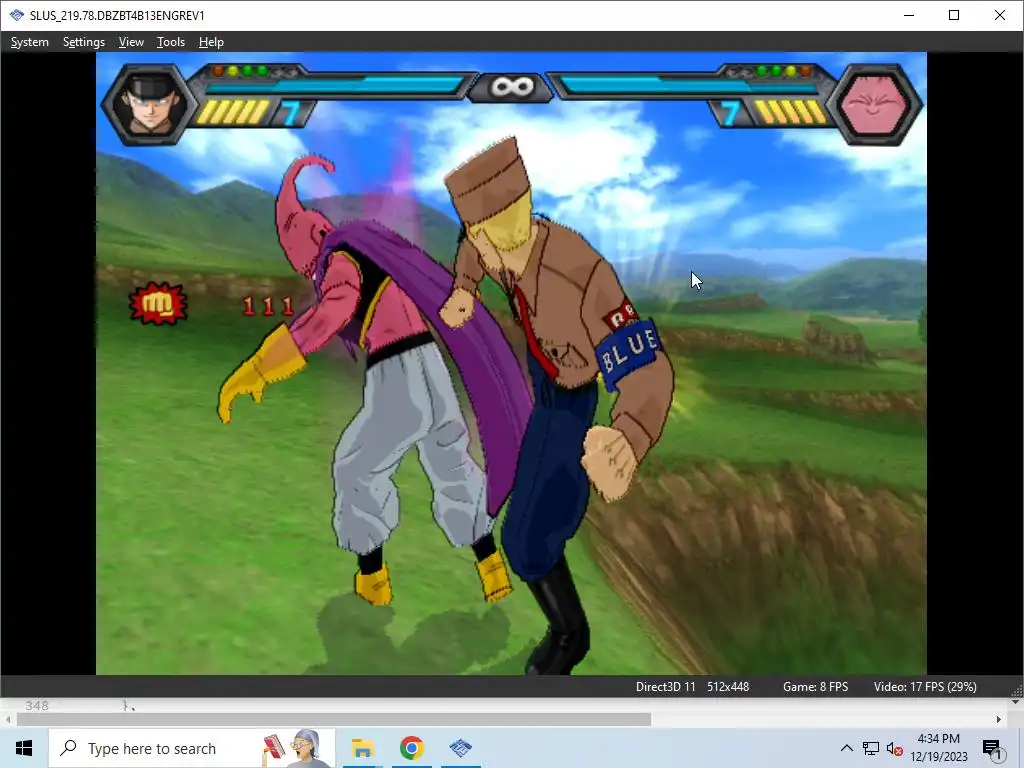Open the Settings menu

point(84,42)
